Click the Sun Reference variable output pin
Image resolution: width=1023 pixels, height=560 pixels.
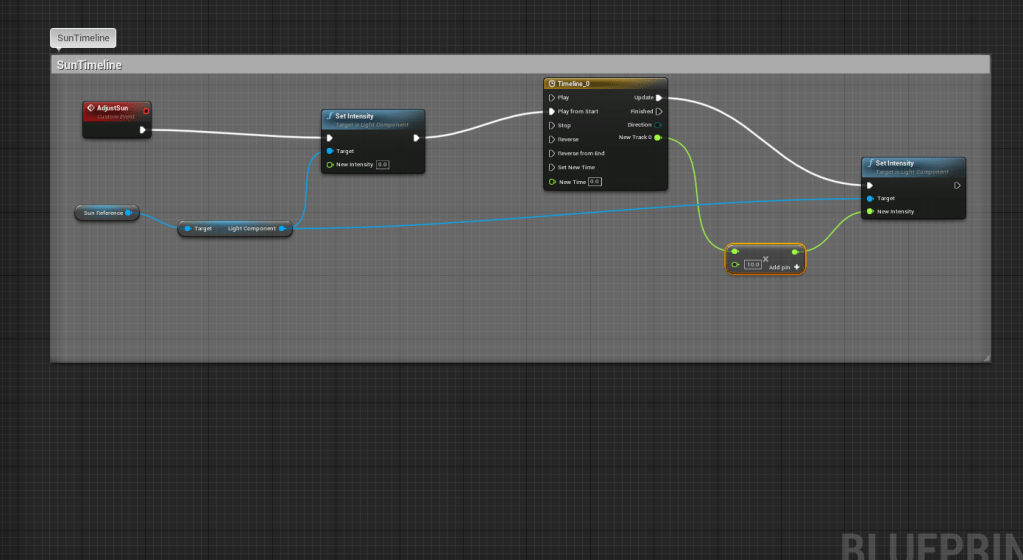[129, 213]
